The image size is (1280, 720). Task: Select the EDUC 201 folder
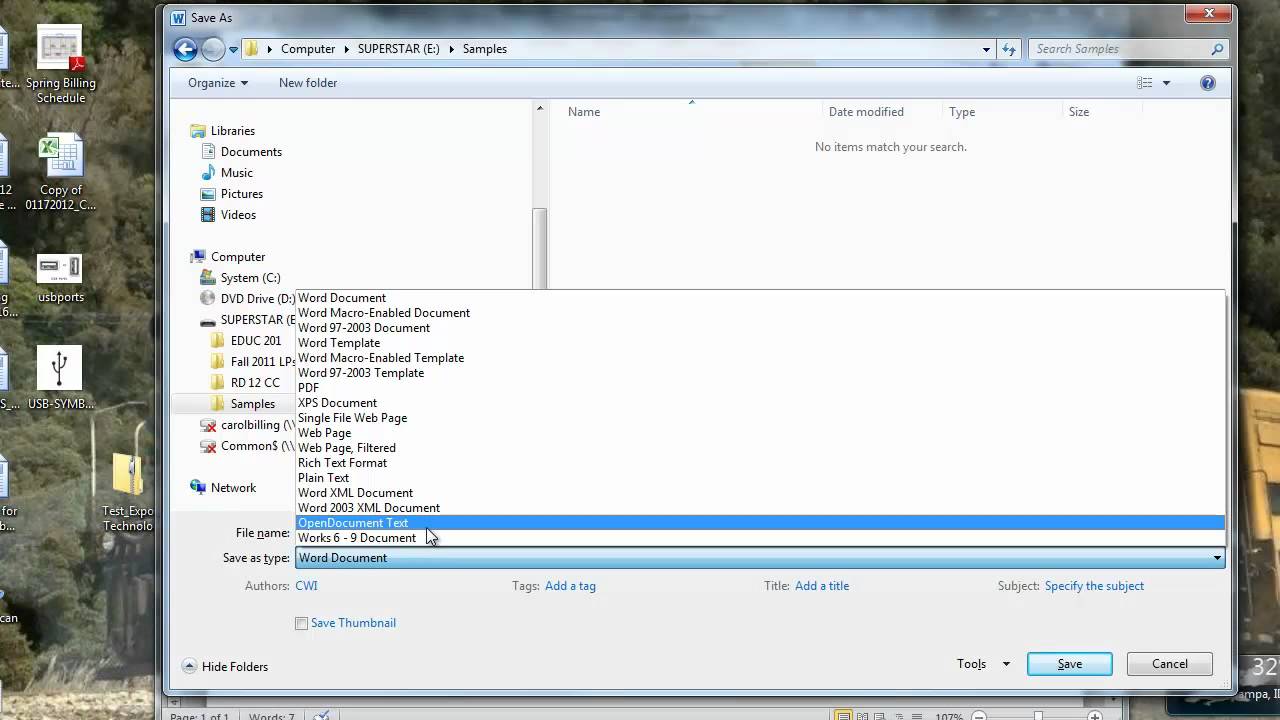[x=246, y=341]
